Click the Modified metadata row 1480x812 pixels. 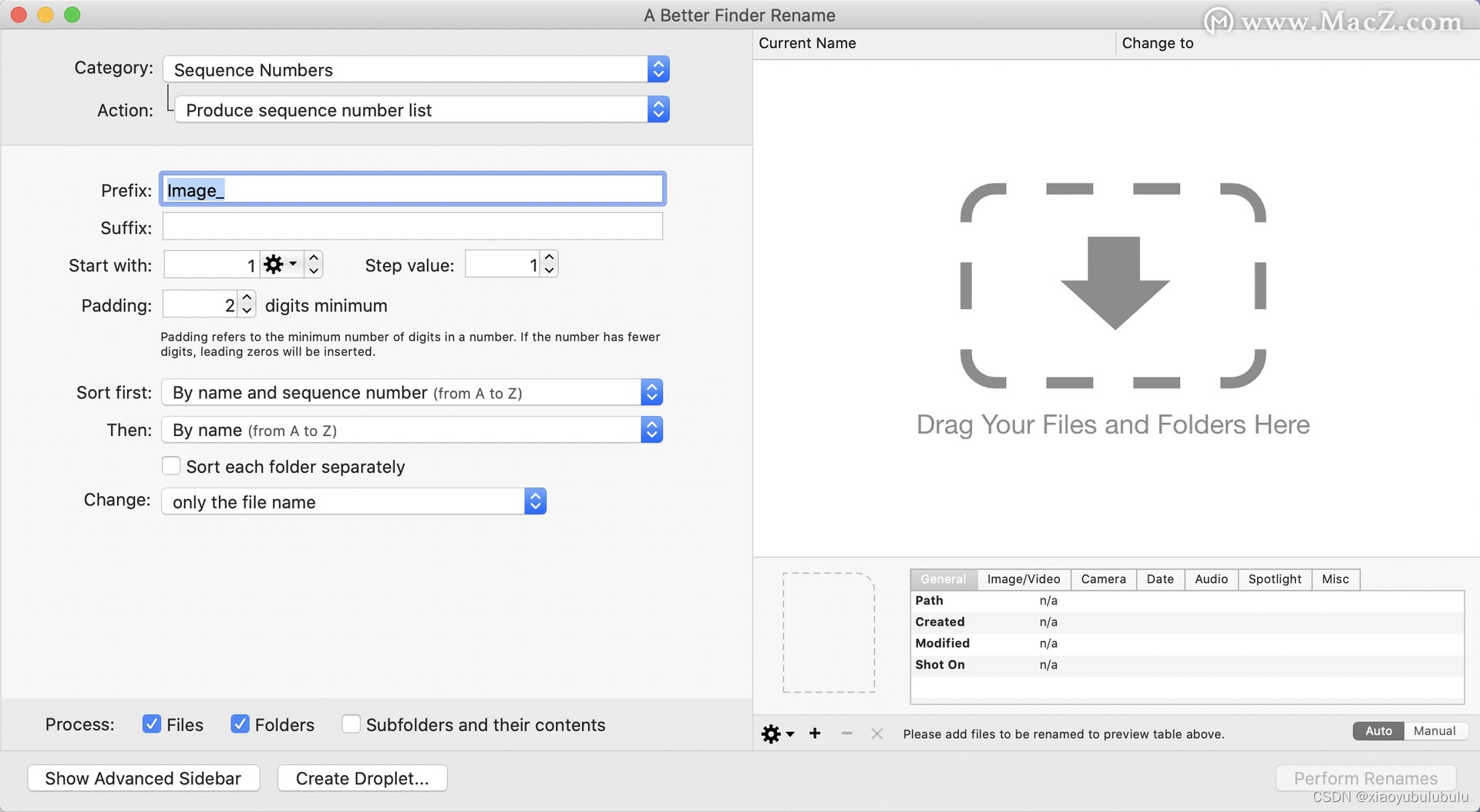click(1187, 643)
